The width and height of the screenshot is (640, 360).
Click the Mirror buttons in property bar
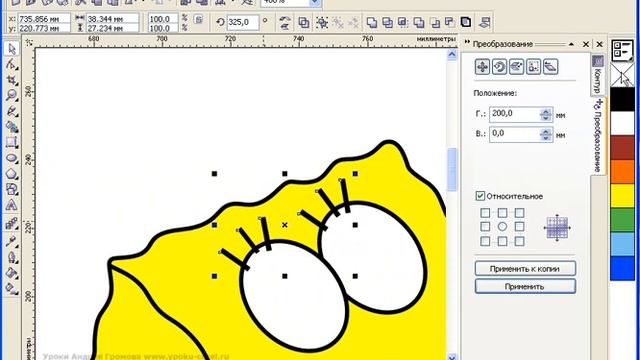tap(285, 22)
